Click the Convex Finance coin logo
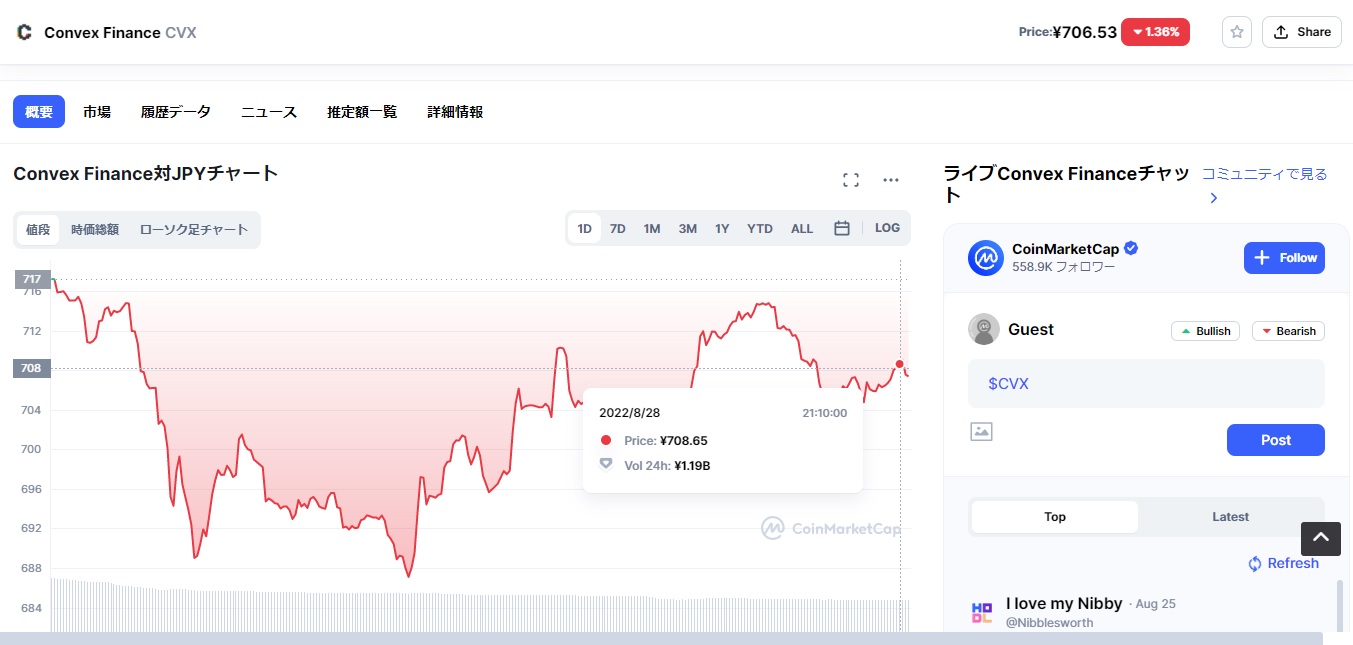Image resolution: width=1353 pixels, height=645 pixels. pyautogui.click(x=24, y=31)
